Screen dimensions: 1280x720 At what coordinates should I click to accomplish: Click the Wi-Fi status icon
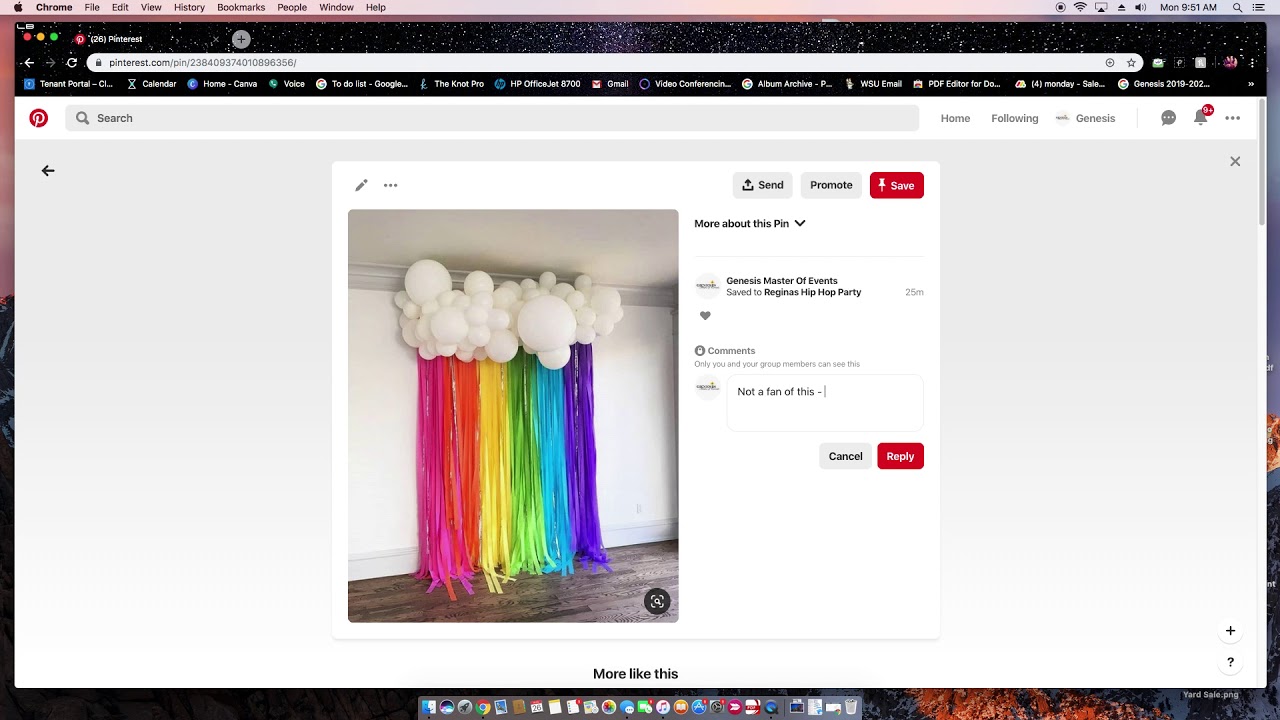(1080, 7)
